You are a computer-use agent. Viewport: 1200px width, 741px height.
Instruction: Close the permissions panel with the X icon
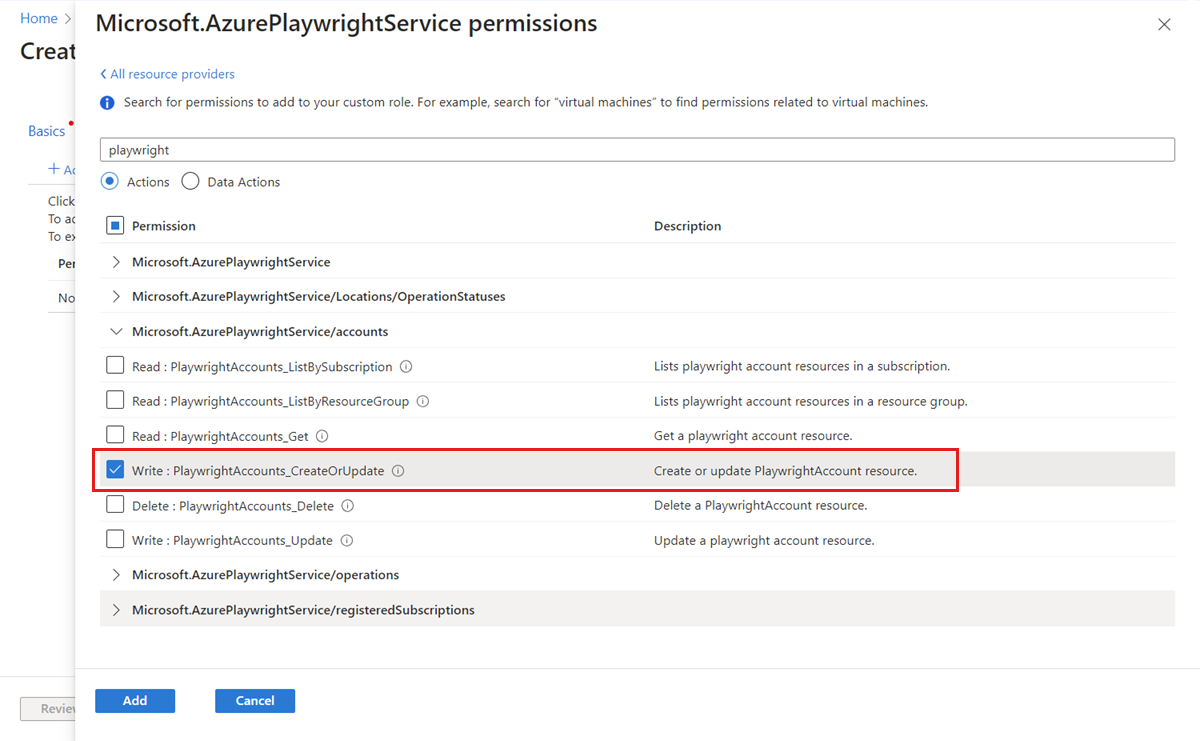[1164, 24]
